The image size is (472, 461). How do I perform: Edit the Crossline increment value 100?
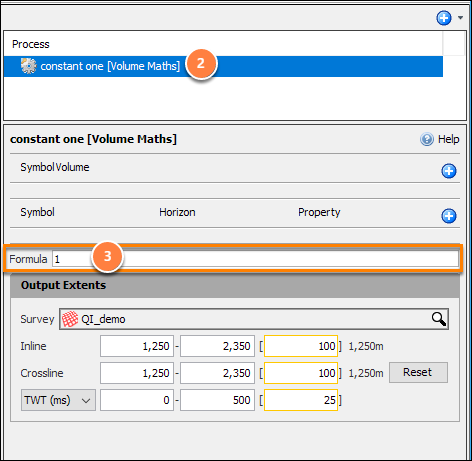tap(301, 373)
